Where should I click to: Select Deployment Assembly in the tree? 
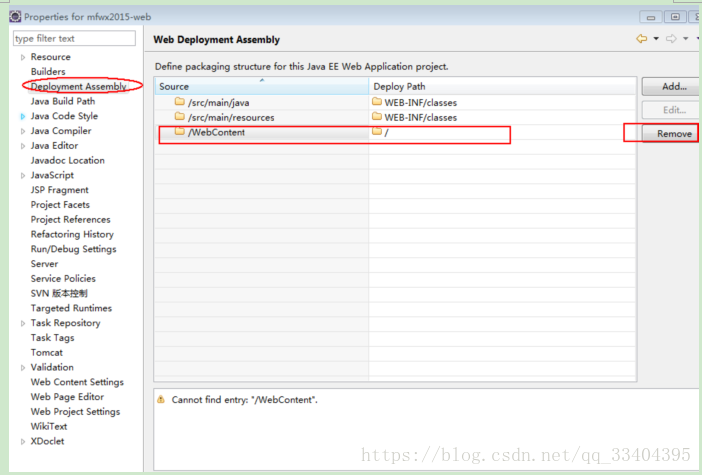pos(79,86)
